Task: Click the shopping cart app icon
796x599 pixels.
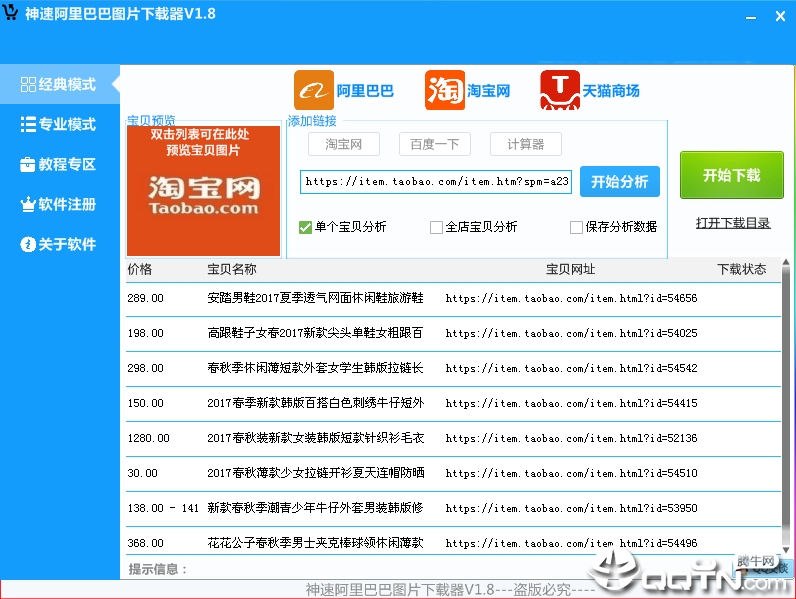Action: click(10, 12)
